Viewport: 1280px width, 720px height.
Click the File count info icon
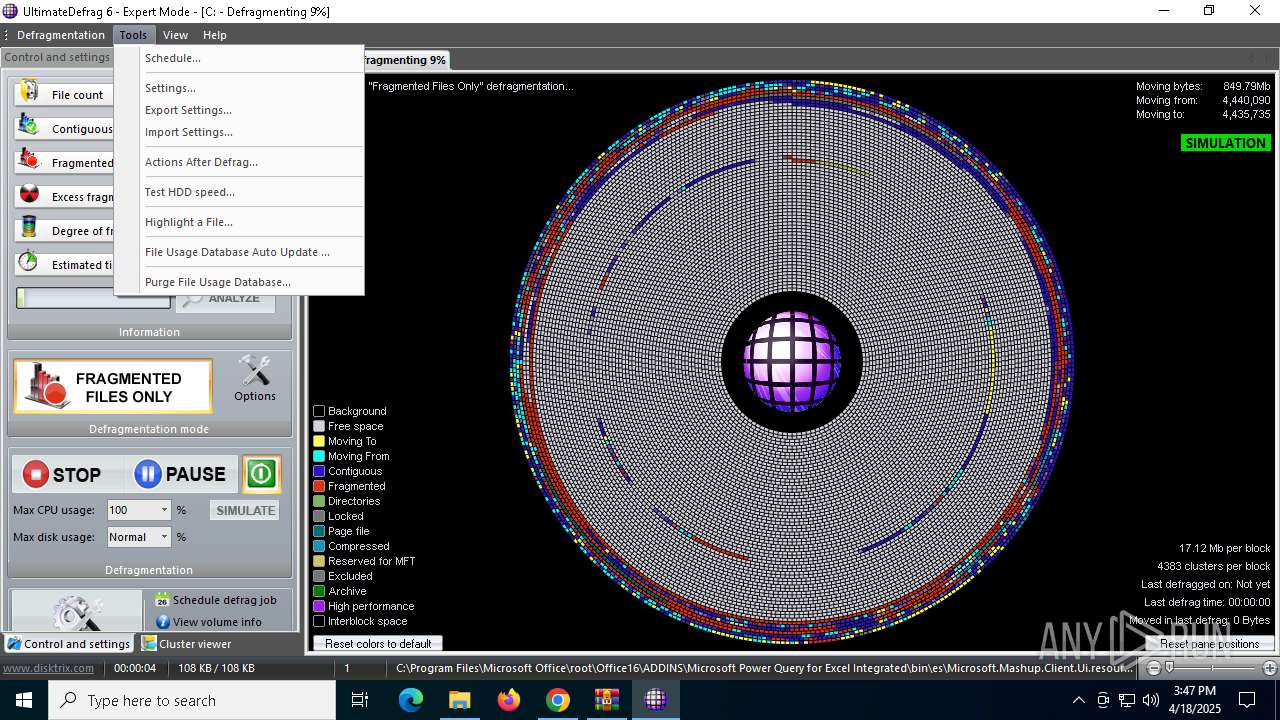point(30,93)
